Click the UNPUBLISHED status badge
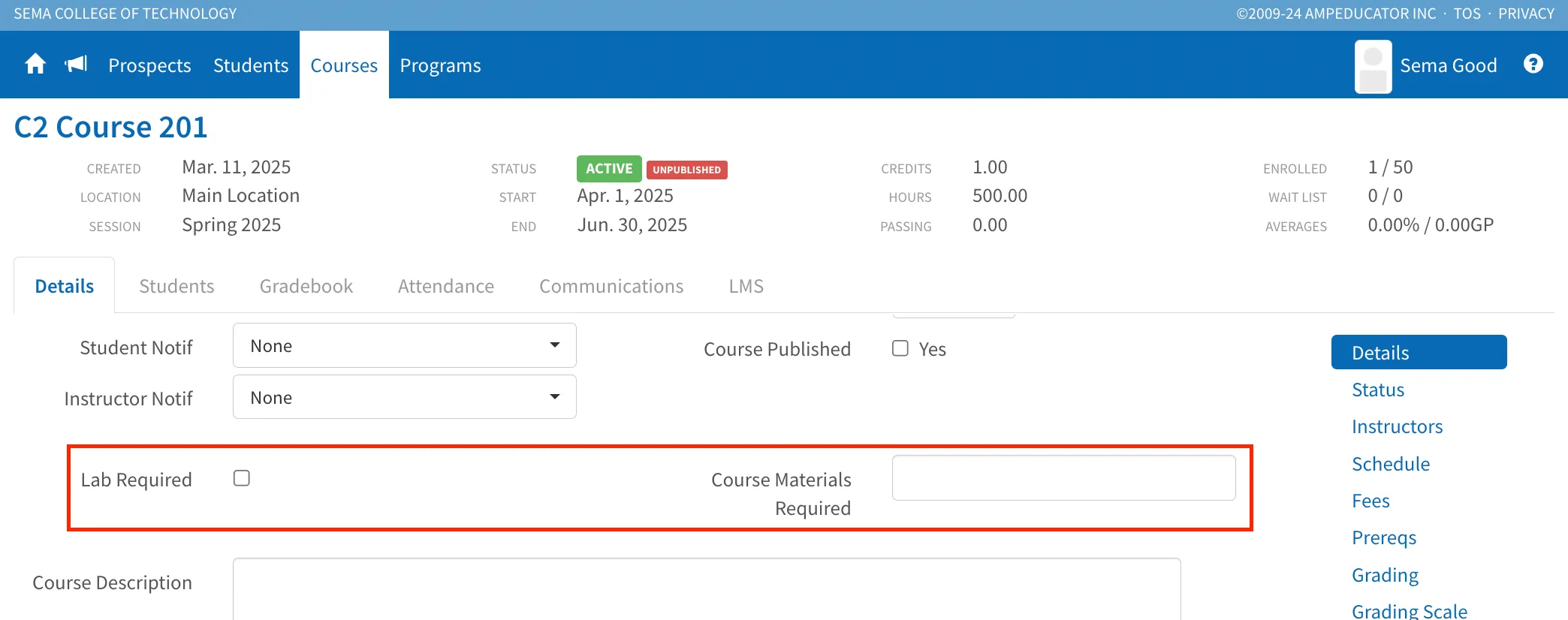The image size is (1568, 620). [686, 170]
